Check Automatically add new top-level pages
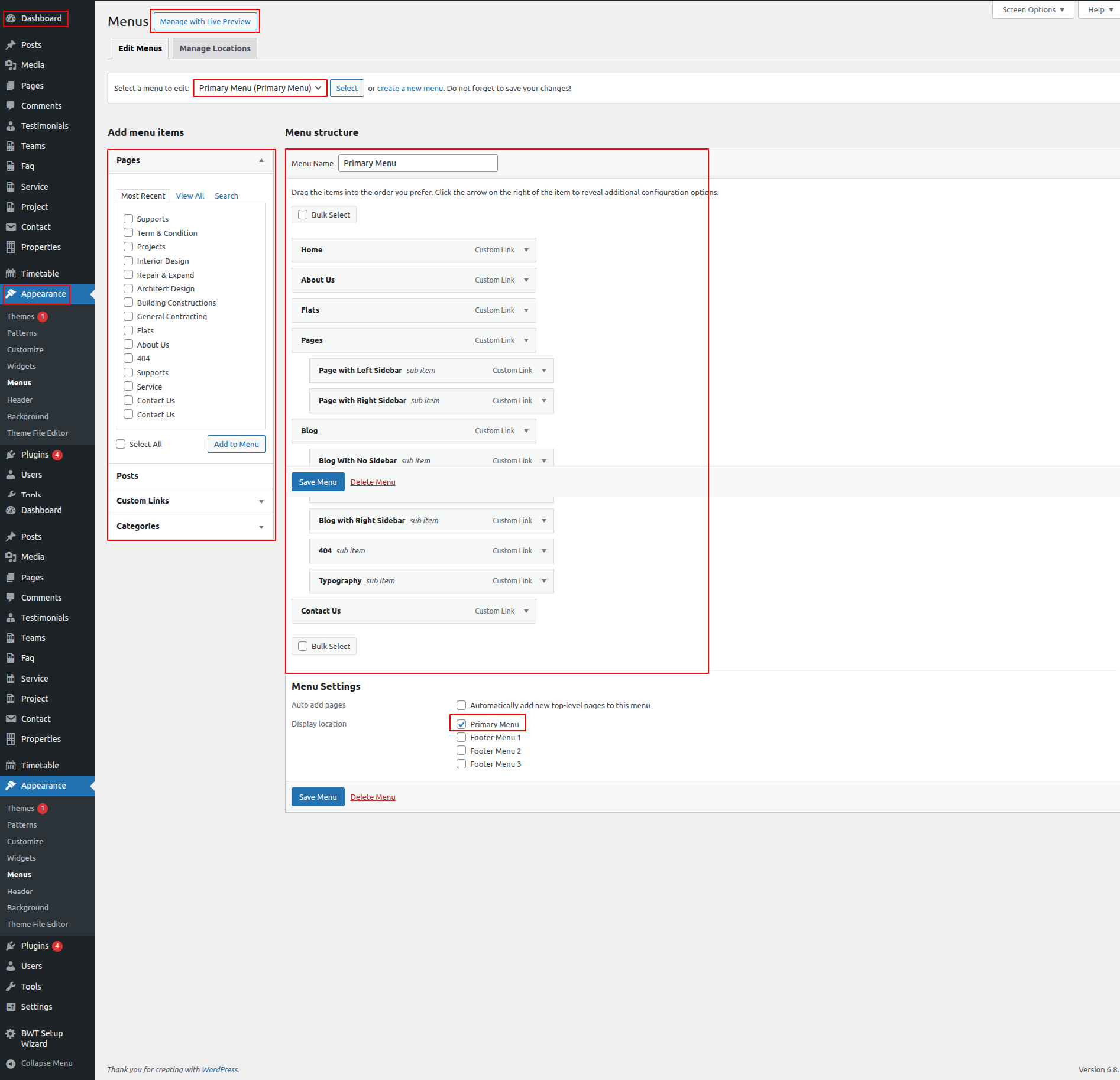 [461, 705]
